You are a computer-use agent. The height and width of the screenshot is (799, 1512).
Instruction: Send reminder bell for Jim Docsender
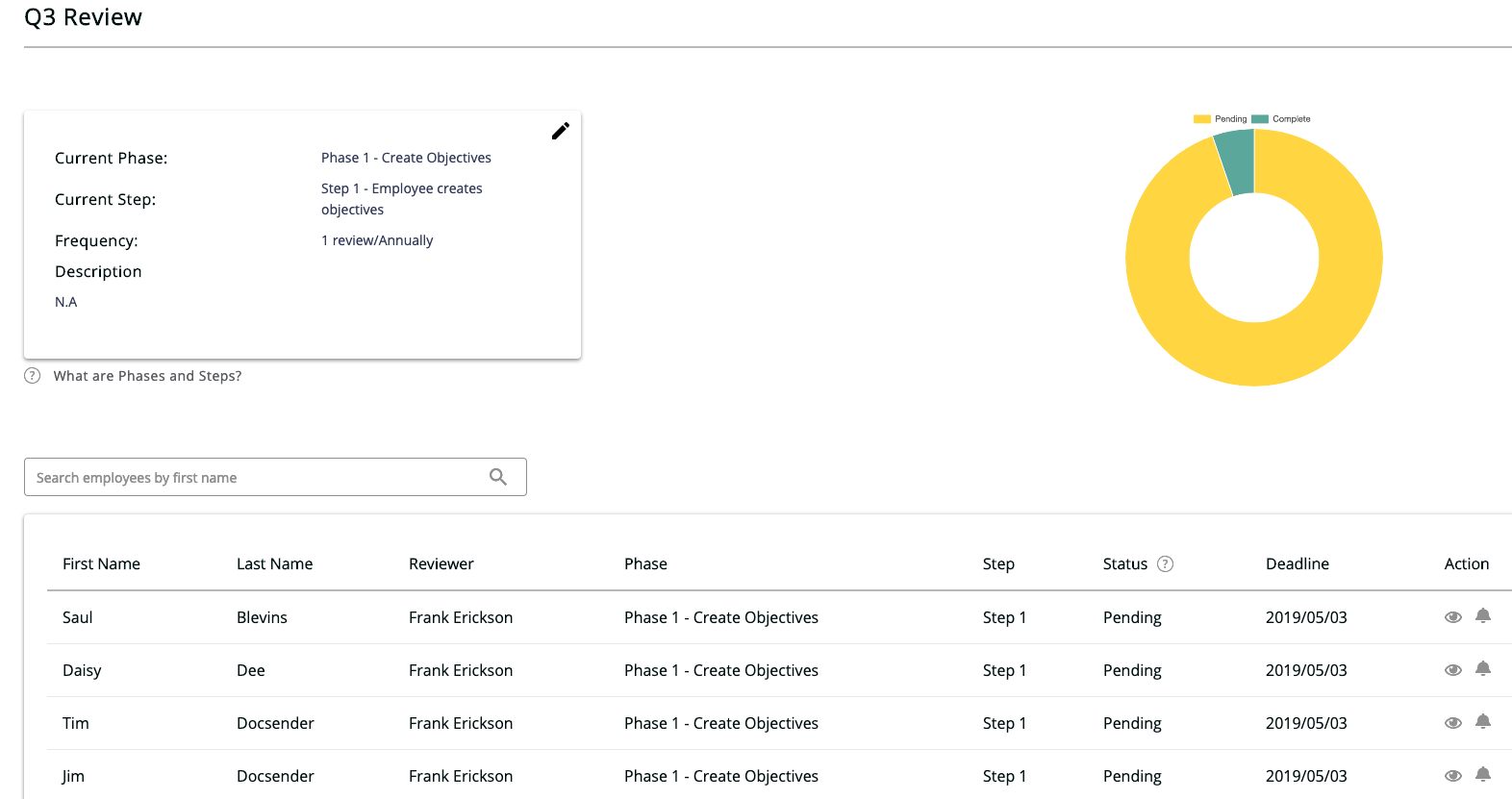point(1483,775)
